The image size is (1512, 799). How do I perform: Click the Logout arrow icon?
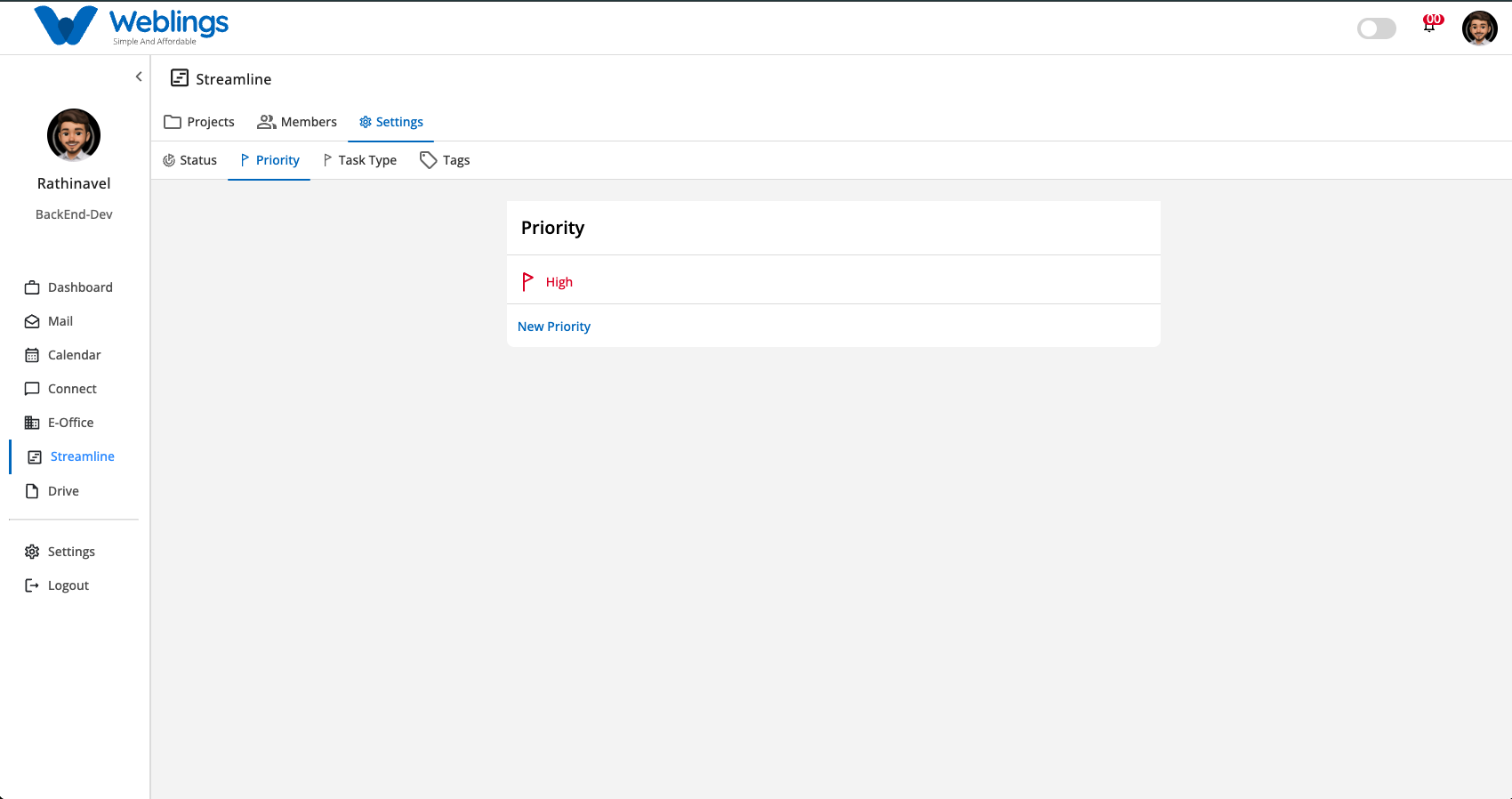tap(32, 585)
